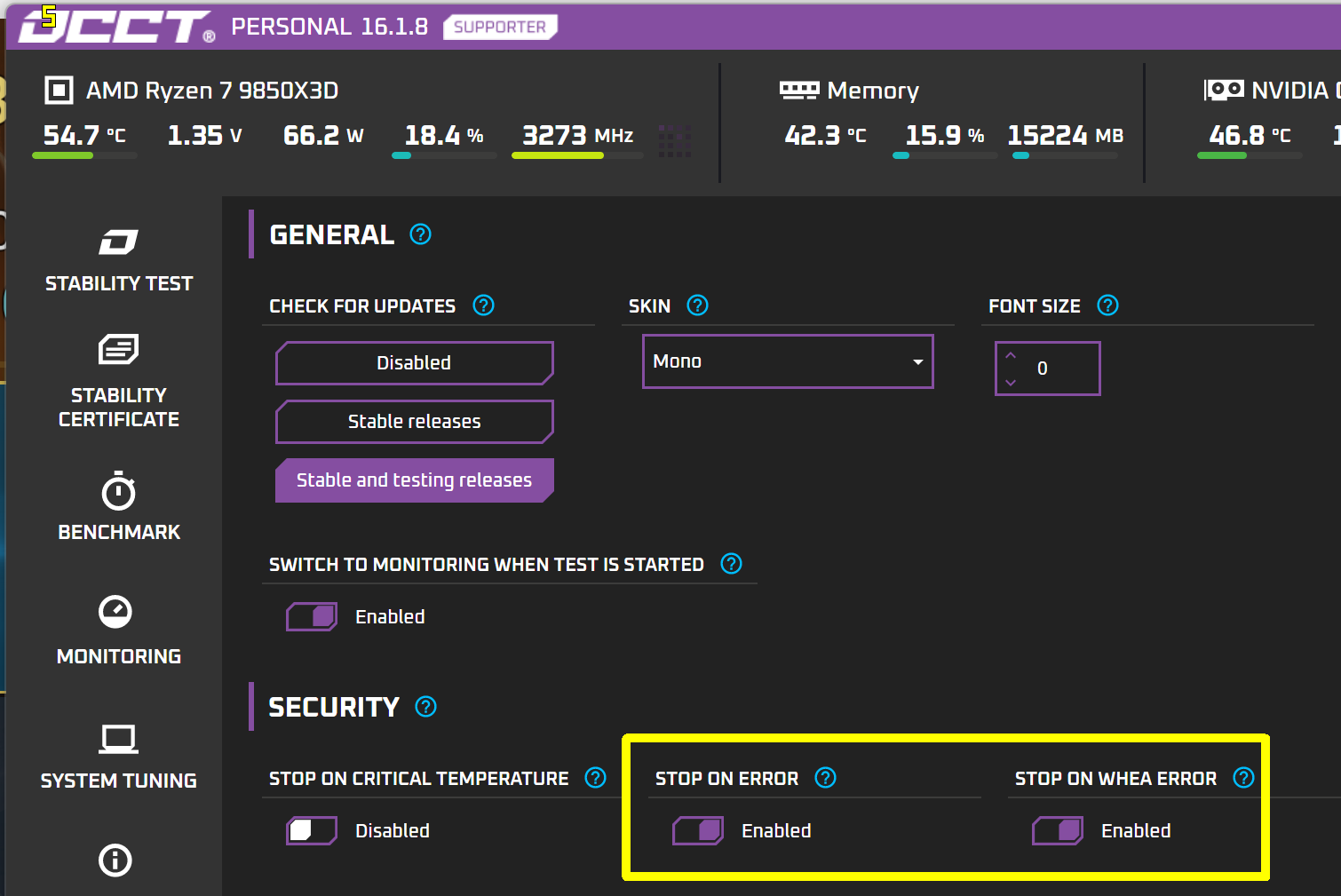Open help icon next to Font Size
The height and width of the screenshot is (896, 1341).
coord(1108,305)
